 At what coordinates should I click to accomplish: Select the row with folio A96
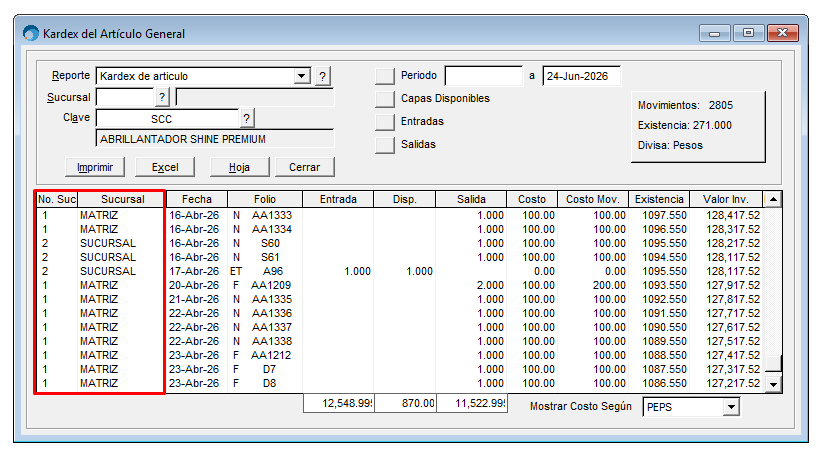400,272
